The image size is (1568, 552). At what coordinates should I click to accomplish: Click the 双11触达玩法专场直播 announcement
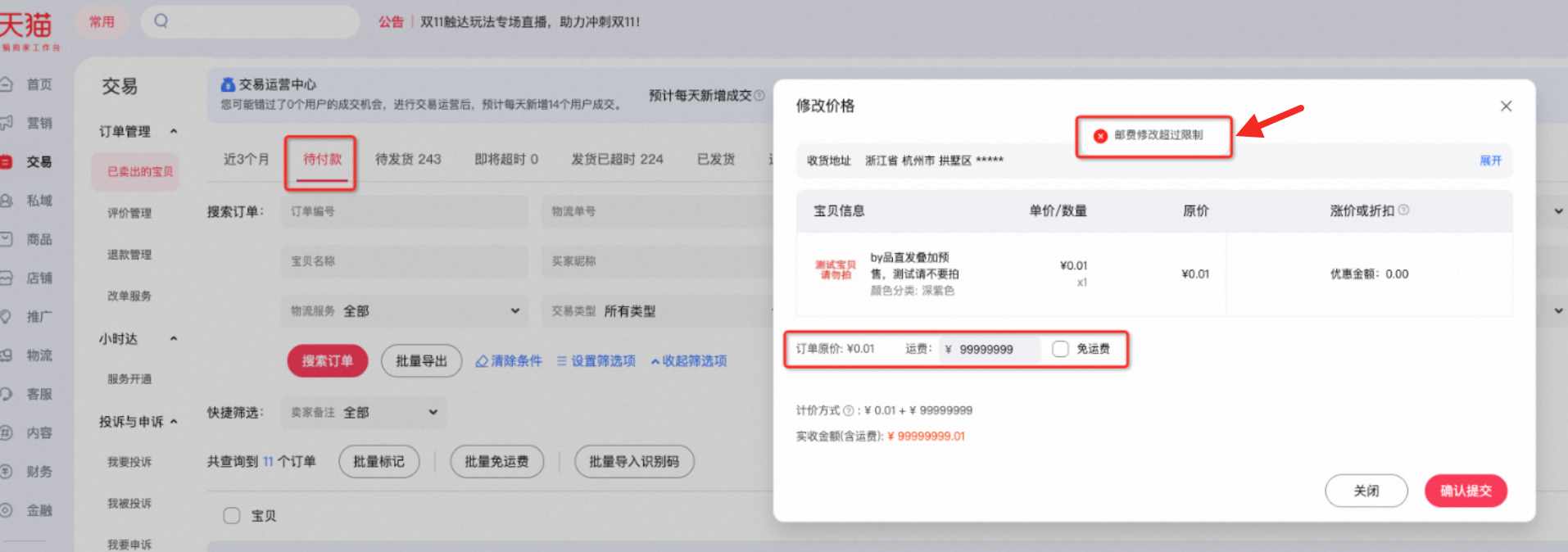pyautogui.click(x=530, y=22)
